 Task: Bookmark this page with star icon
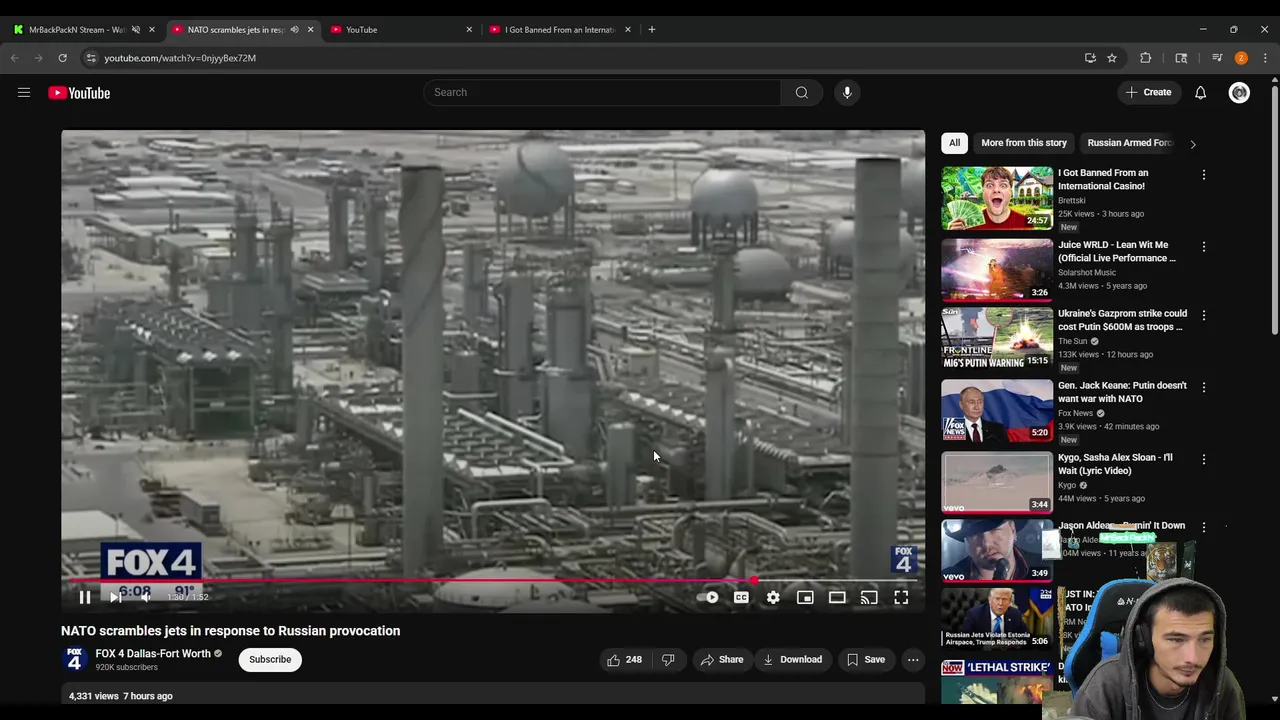[x=1112, y=58]
